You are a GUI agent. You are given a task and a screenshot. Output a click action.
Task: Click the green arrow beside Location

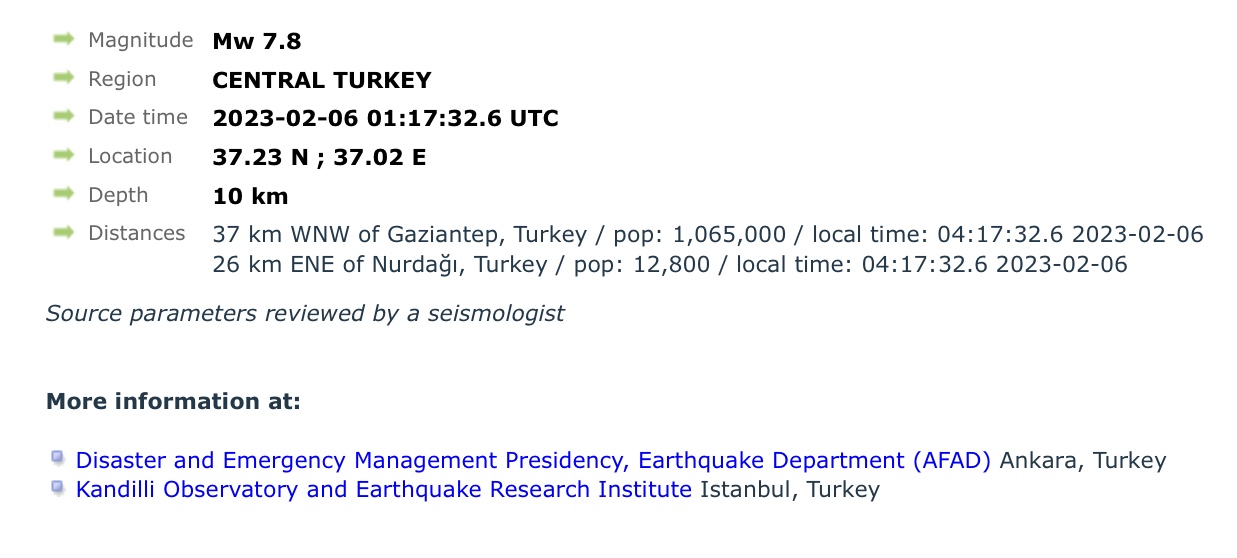click(x=64, y=155)
